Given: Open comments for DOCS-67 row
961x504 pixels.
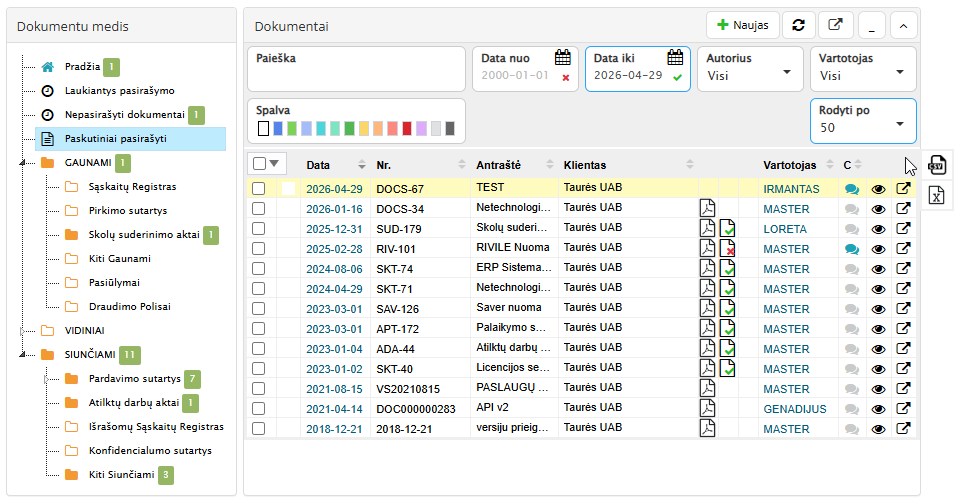Looking at the screenshot, I should (851, 189).
